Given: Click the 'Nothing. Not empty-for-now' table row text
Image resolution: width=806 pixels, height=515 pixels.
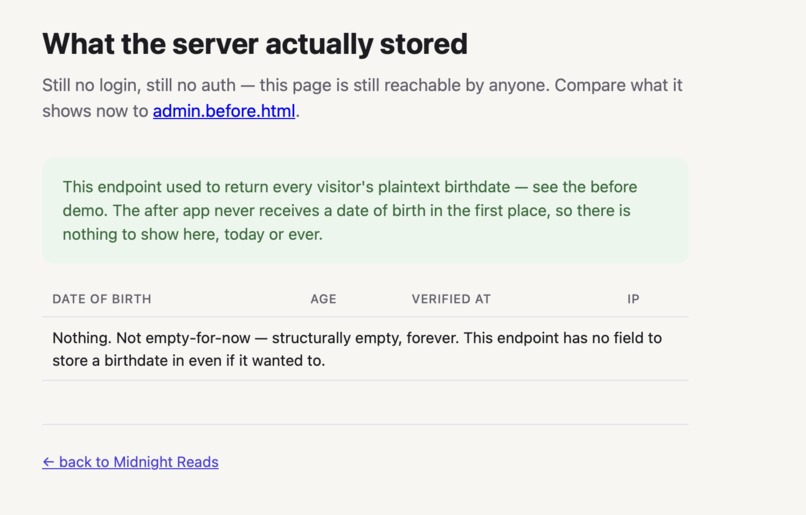Looking at the screenshot, I should pos(357,349).
